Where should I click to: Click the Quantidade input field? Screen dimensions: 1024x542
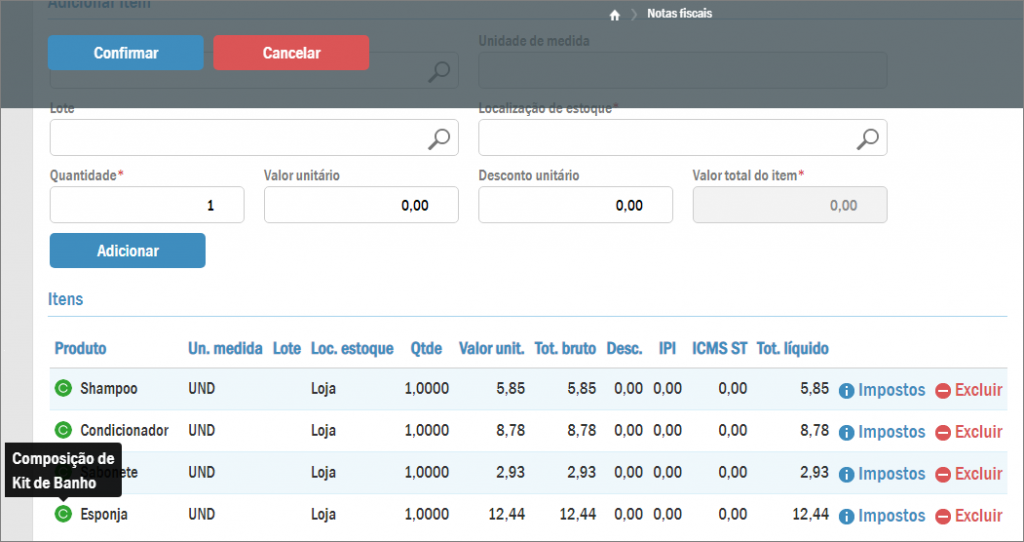coord(147,205)
